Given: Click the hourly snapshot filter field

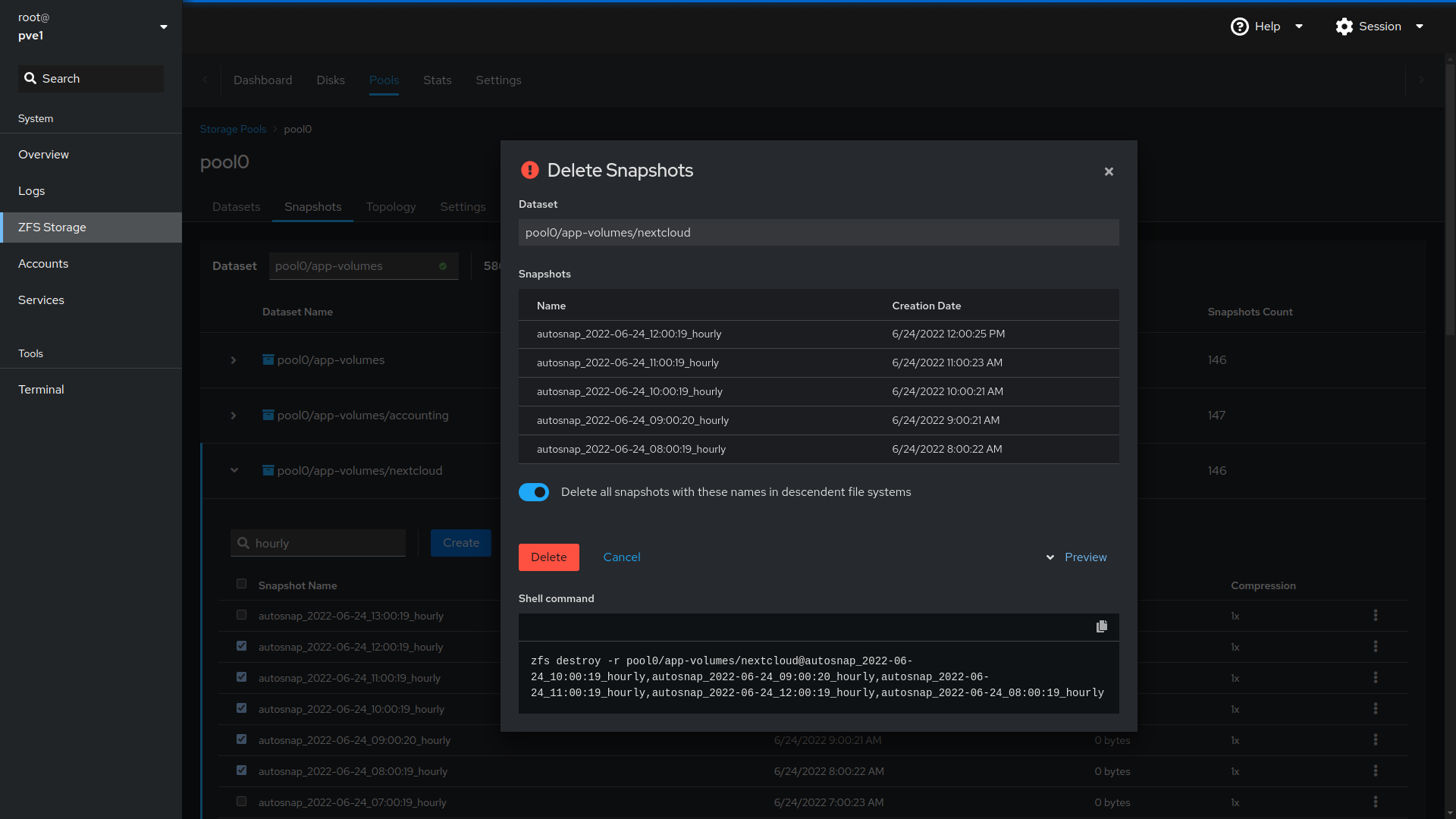Looking at the screenshot, I should tap(318, 543).
